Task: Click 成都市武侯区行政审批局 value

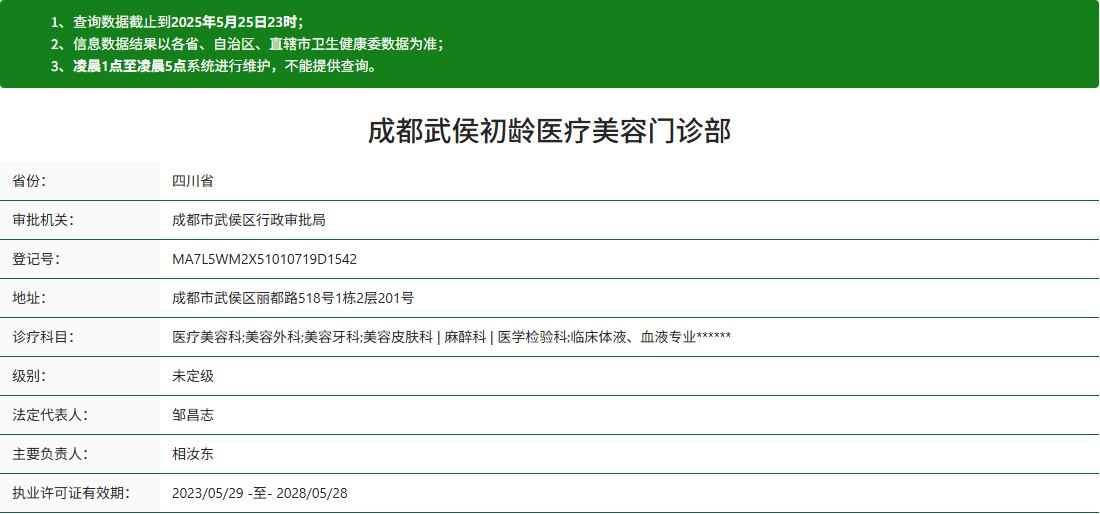Action: tap(249, 220)
